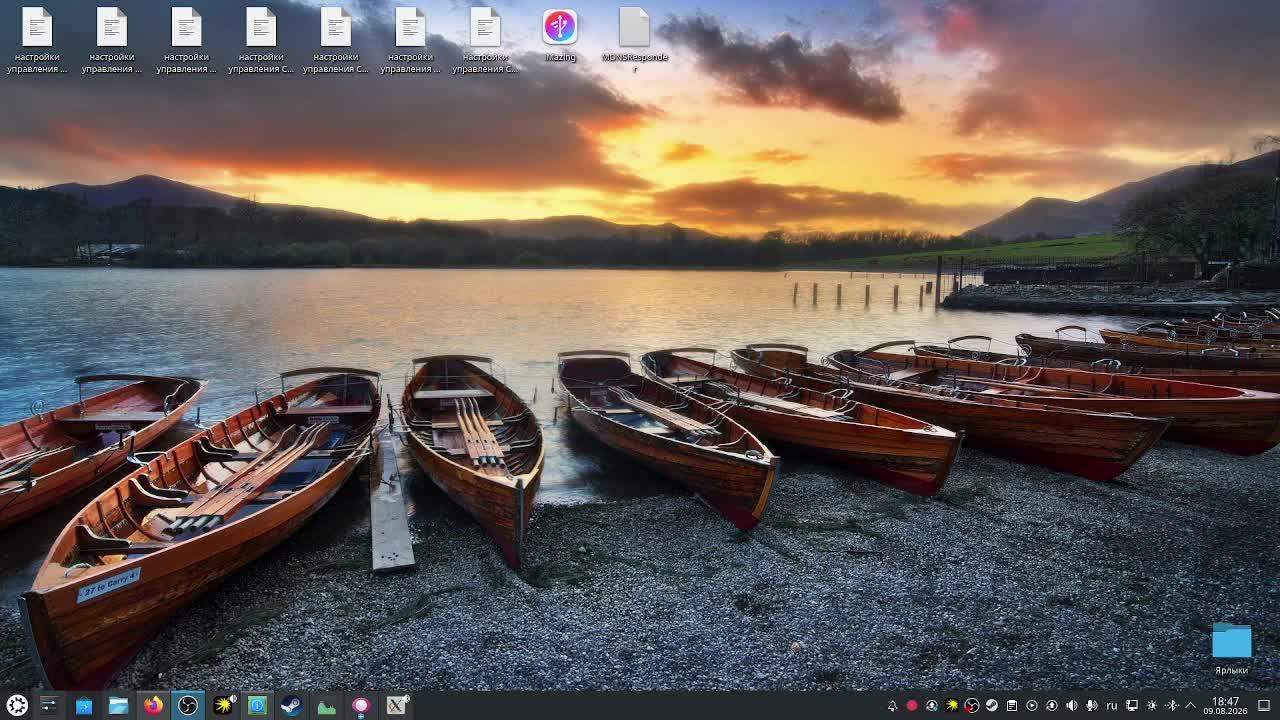Open the blue info app on taskbar
The image size is (1280, 720).
point(257,705)
